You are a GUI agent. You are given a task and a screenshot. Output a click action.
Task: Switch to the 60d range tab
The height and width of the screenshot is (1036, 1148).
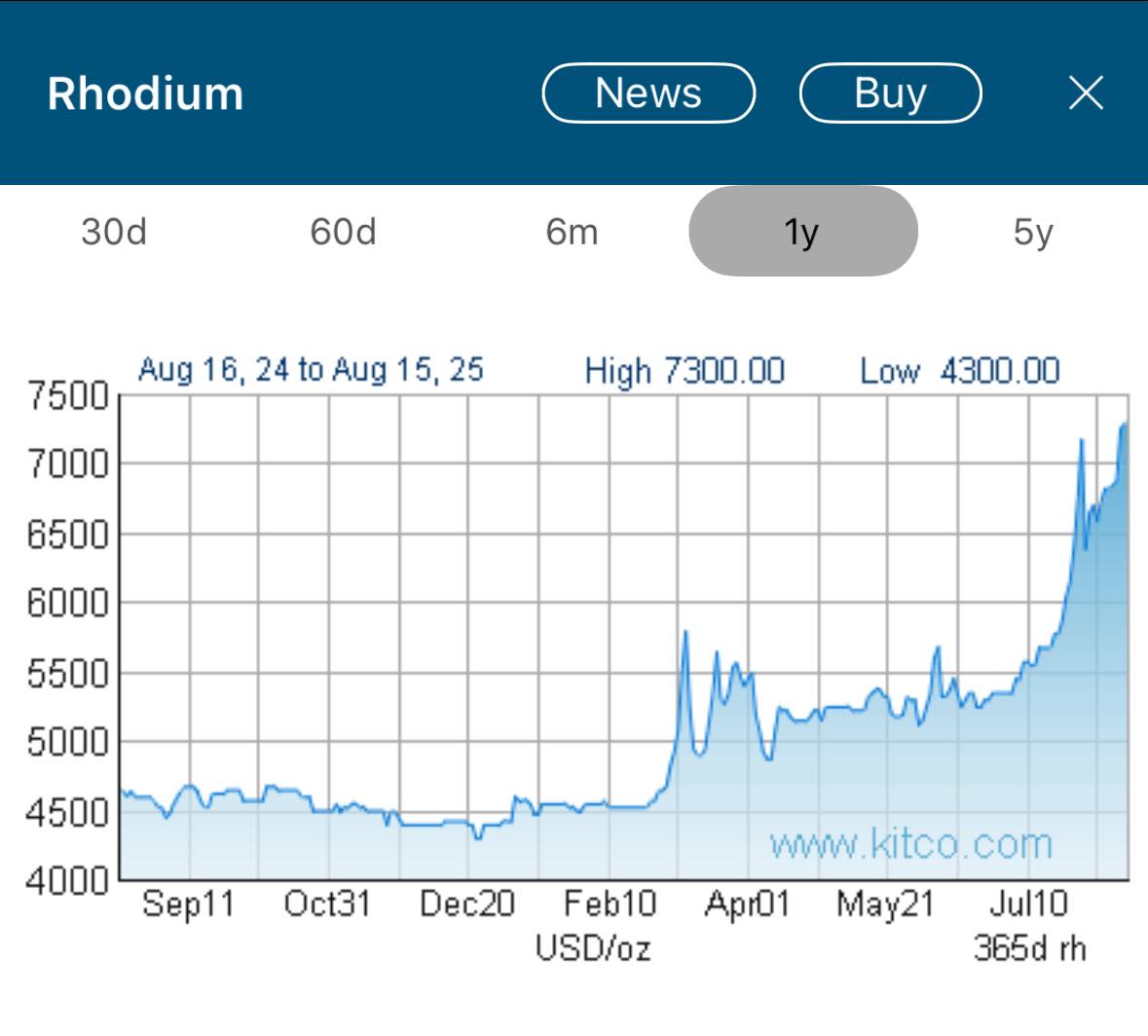coord(344,232)
